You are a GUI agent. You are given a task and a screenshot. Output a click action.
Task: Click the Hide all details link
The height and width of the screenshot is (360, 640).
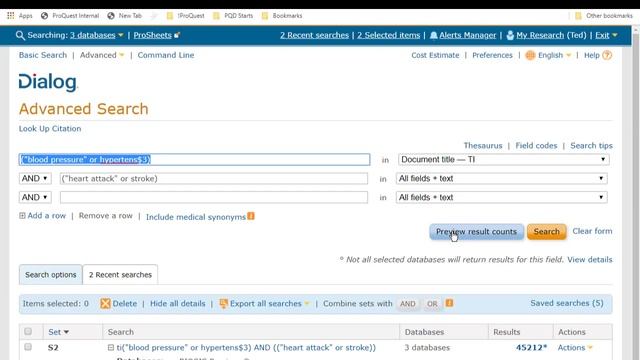click(x=178, y=303)
